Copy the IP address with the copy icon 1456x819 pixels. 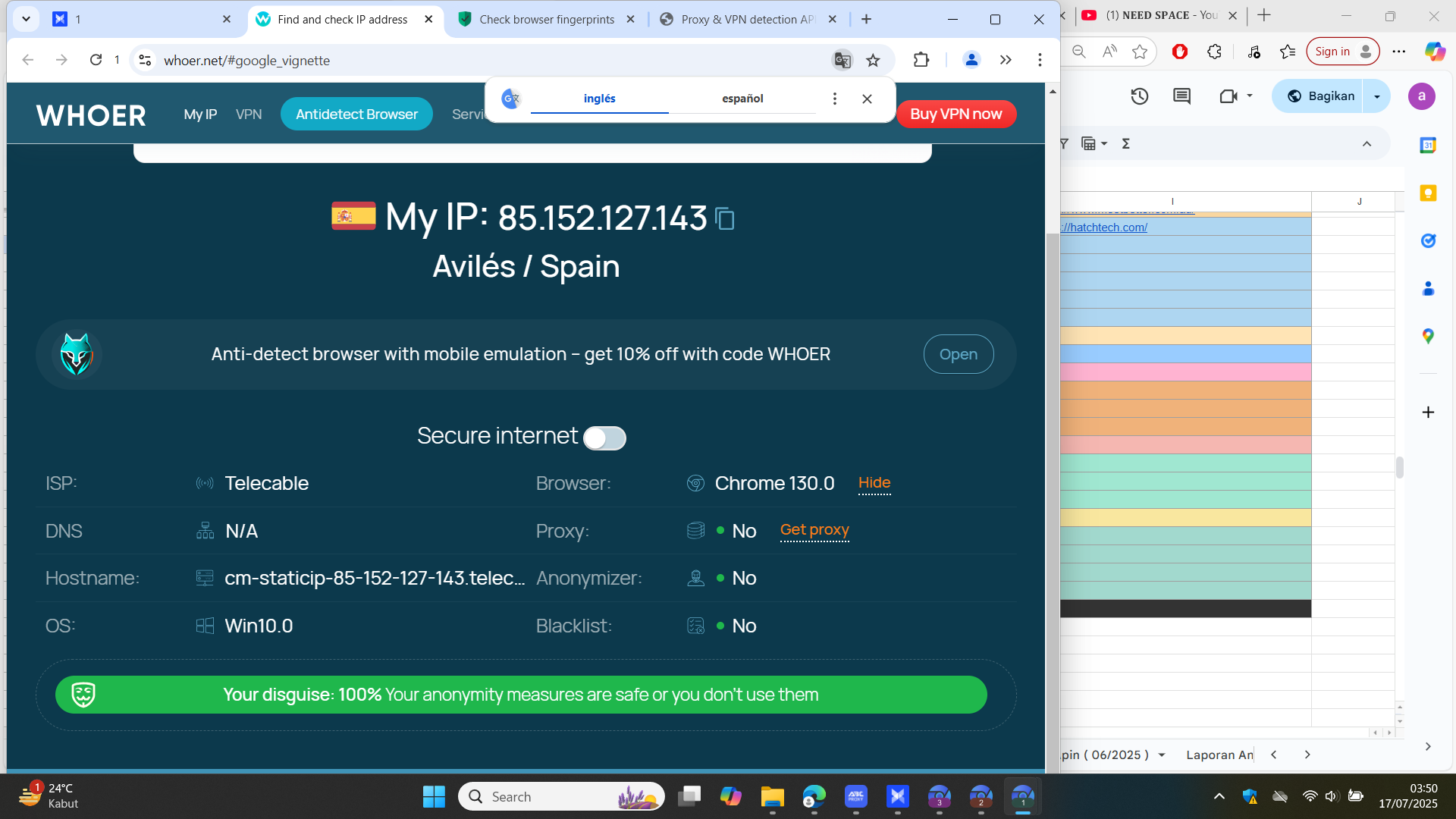tap(725, 218)
